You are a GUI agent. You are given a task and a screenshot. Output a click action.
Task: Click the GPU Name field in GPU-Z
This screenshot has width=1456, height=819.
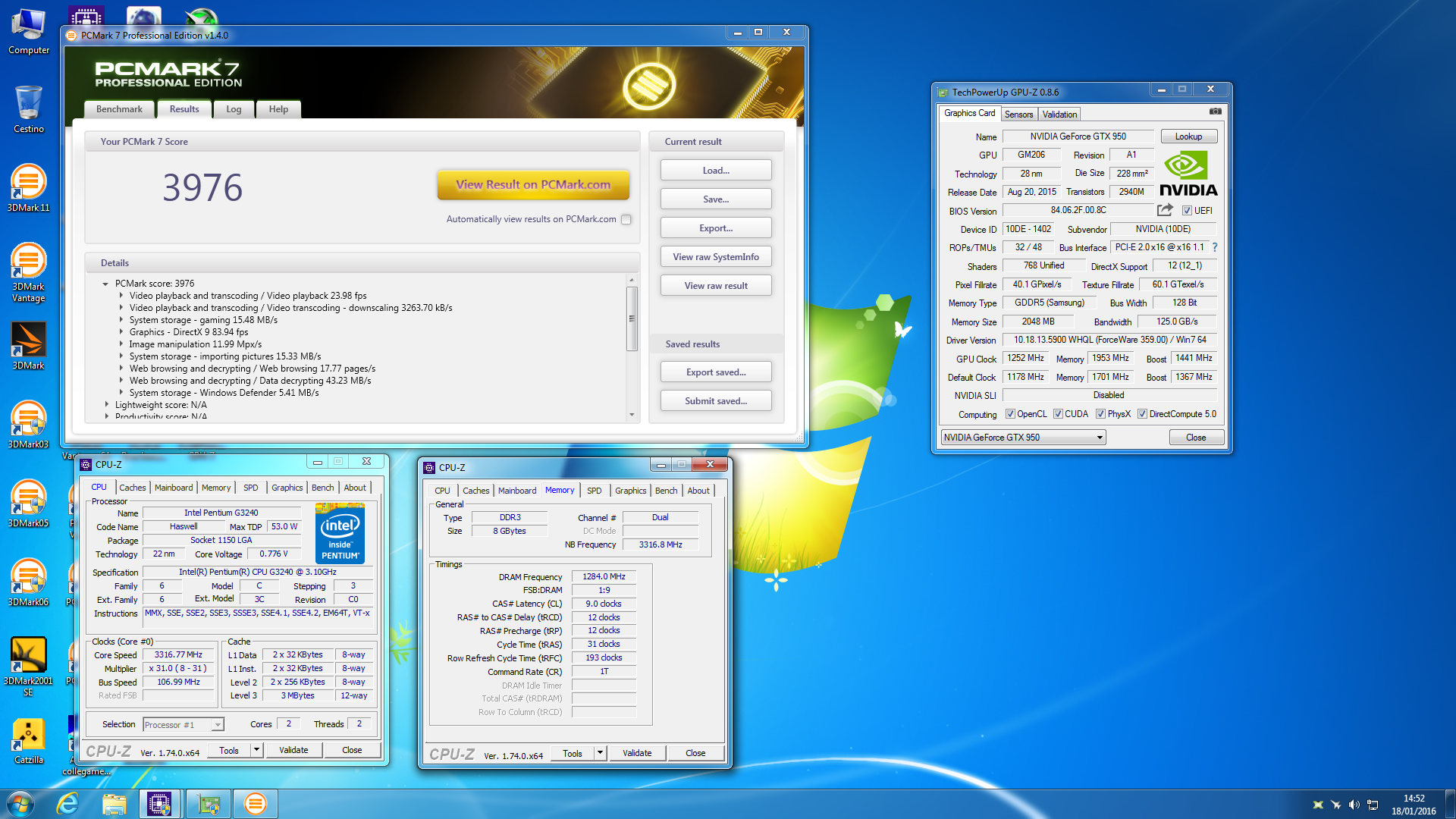click(1078, 136)
